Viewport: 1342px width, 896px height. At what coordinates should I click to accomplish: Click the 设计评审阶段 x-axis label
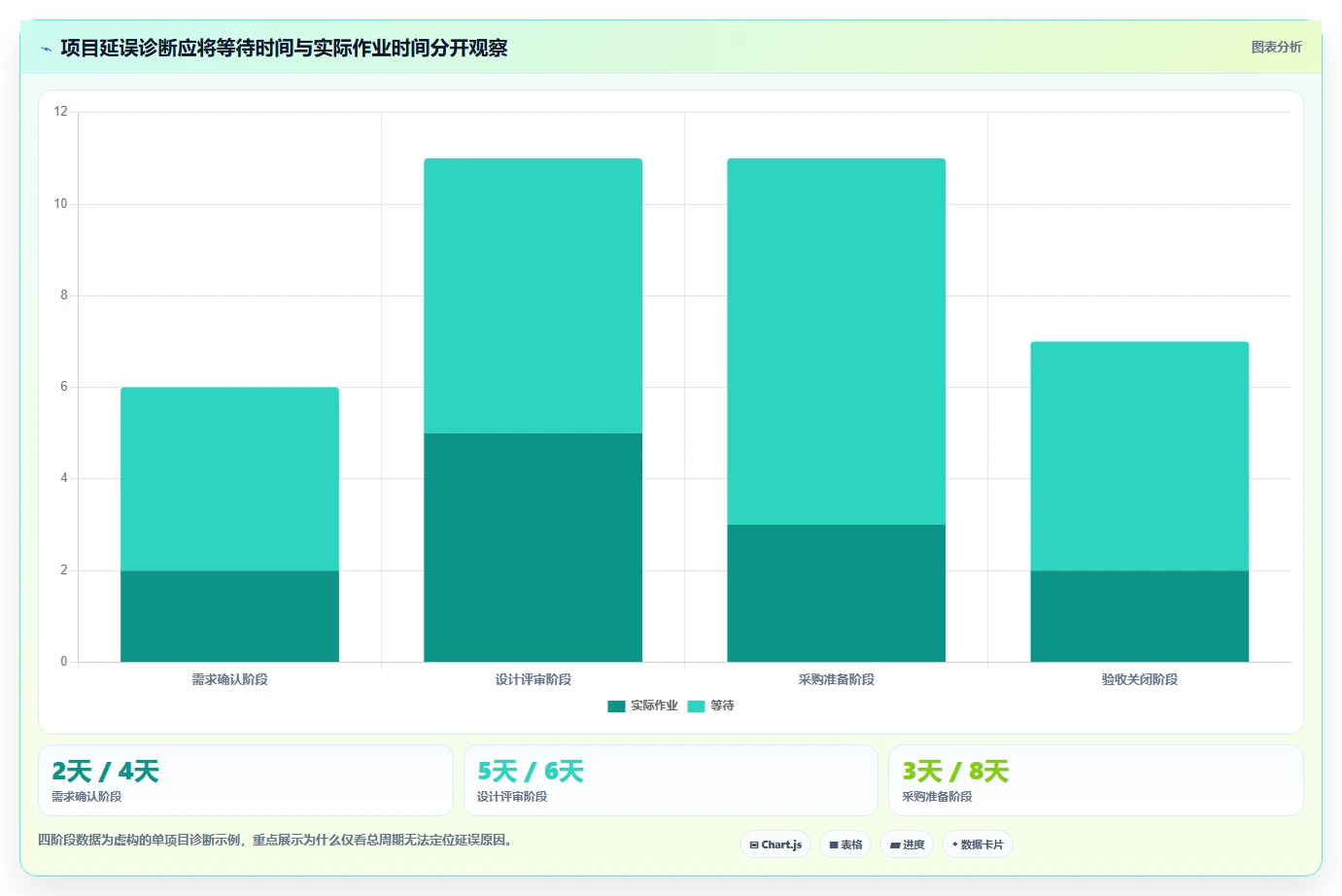tap(533, 679)
